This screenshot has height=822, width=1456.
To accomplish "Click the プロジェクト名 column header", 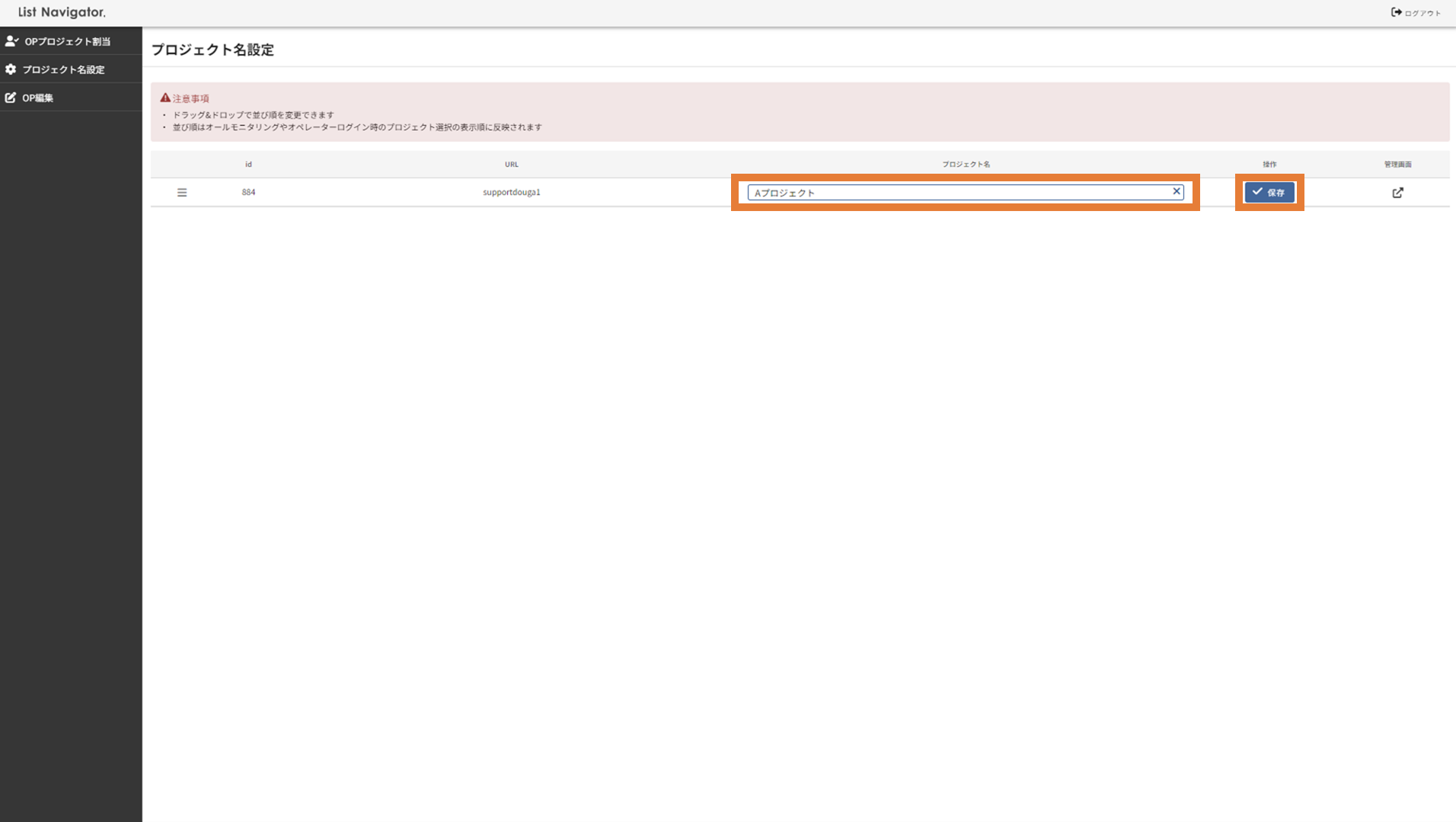I will [x=966, y=165].
